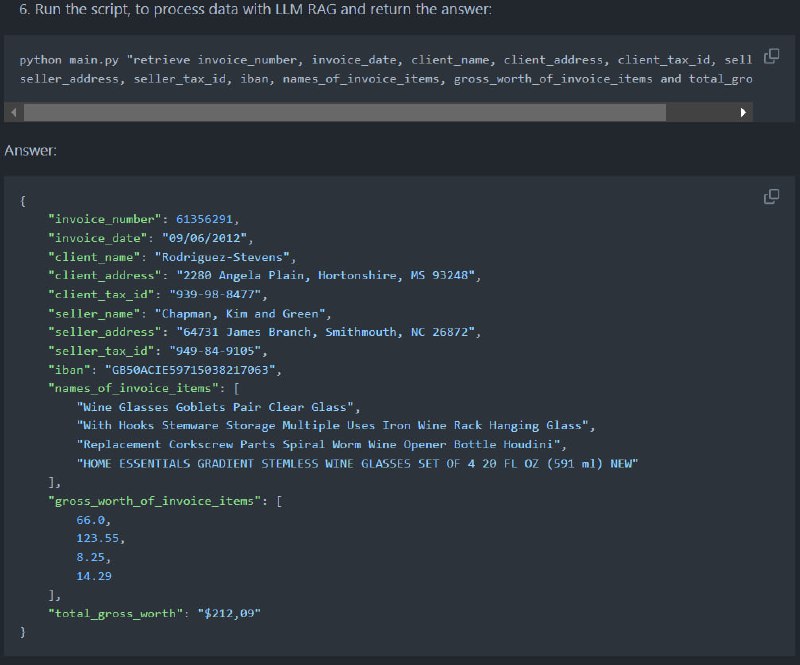Click the client name "Rodriguez-Stevens"
This screenshot has height=665, width=800.
222,257
